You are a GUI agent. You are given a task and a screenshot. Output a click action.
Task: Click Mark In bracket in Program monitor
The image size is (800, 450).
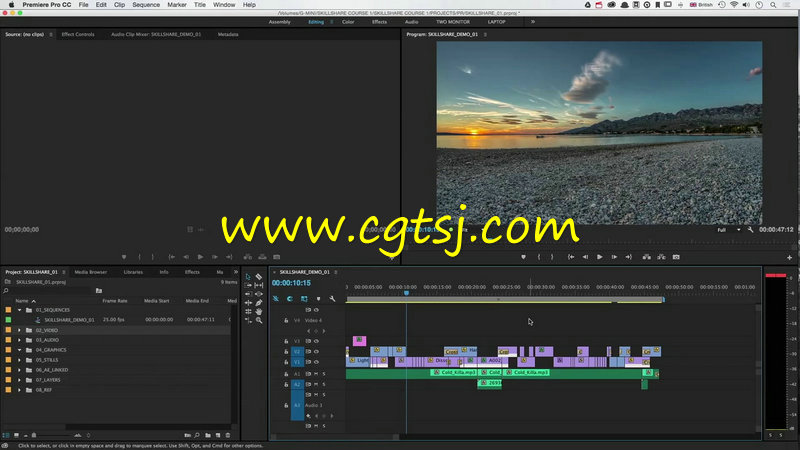tap(539, 257)
